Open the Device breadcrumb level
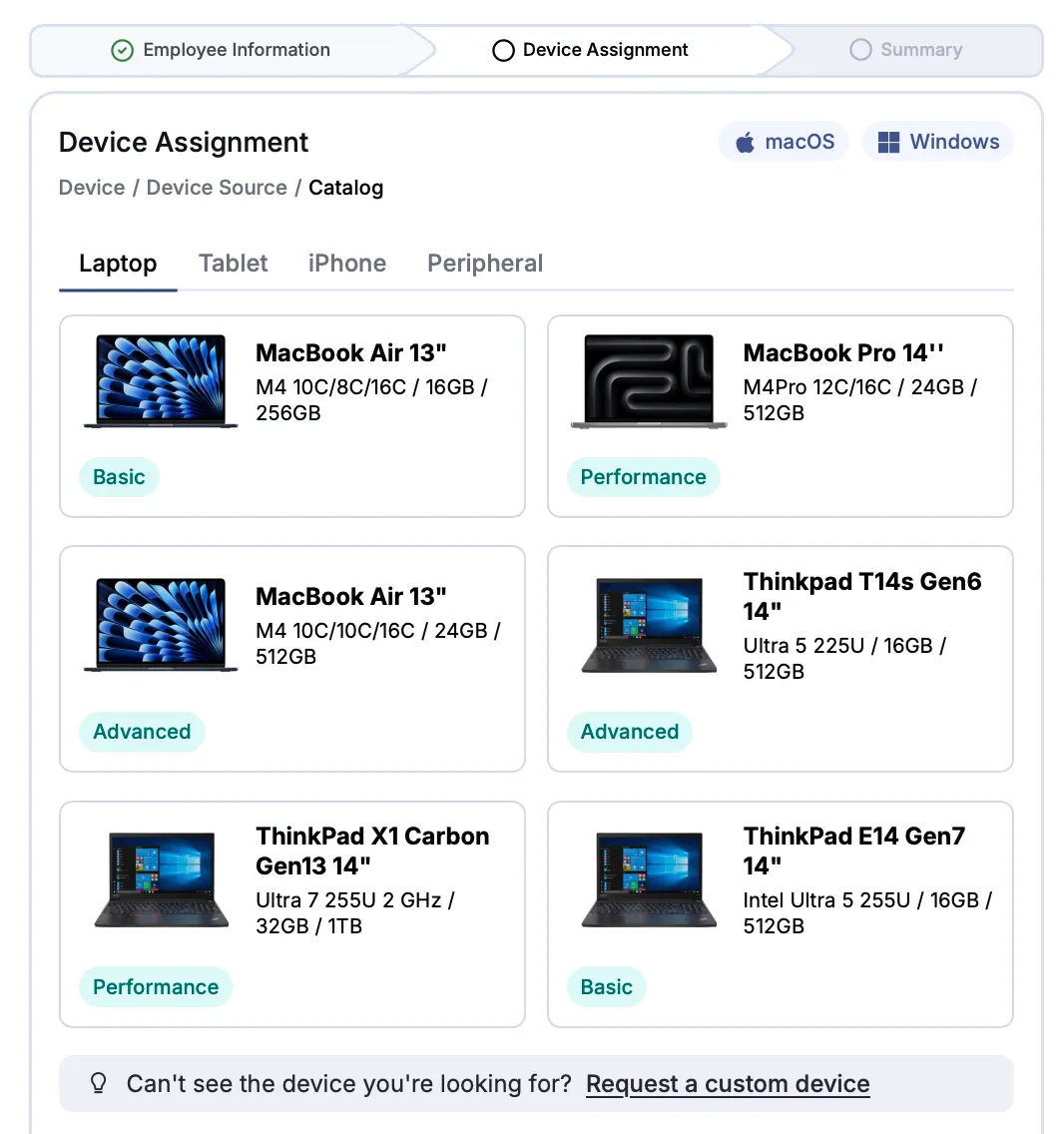Screen dimensions: 1064x1134 coord(91,188)
